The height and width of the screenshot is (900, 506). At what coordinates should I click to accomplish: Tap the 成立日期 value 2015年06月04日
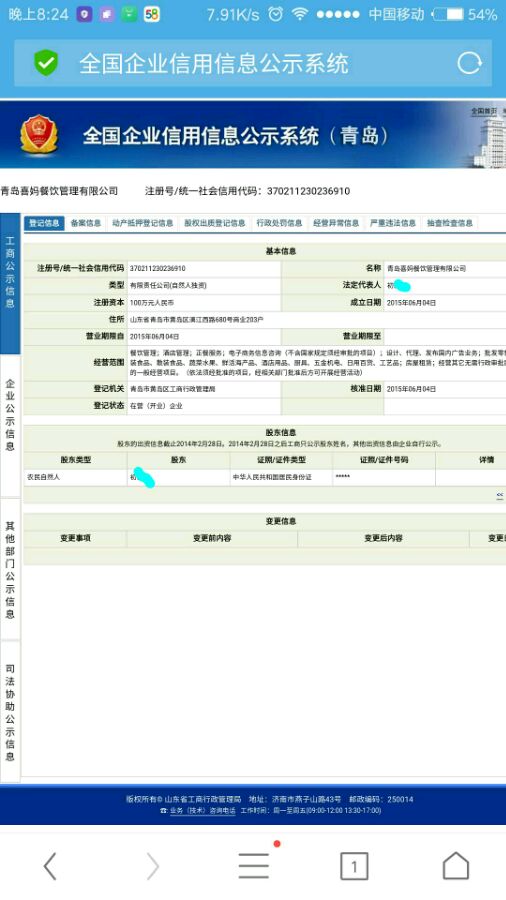click(x=411, y=302)
